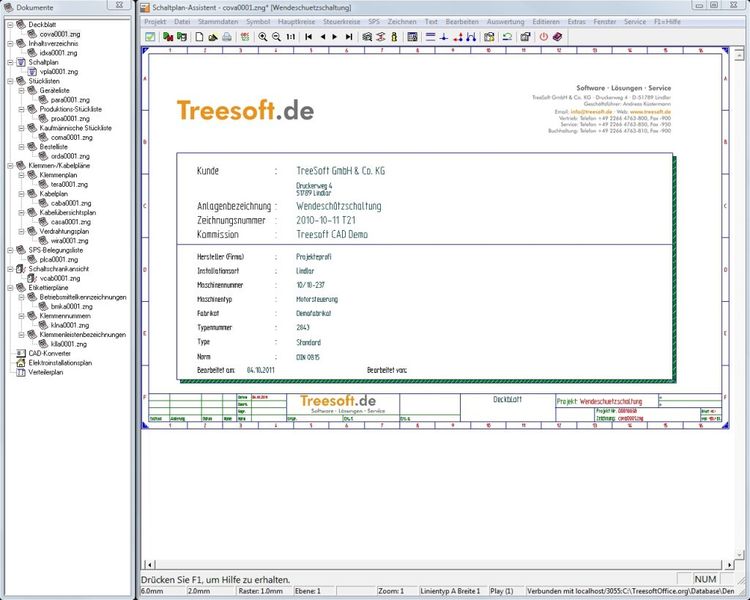Click the zoom-in magnifier icon
The width and height of the screenshot is (750, 600).
[x=263, y=37]
